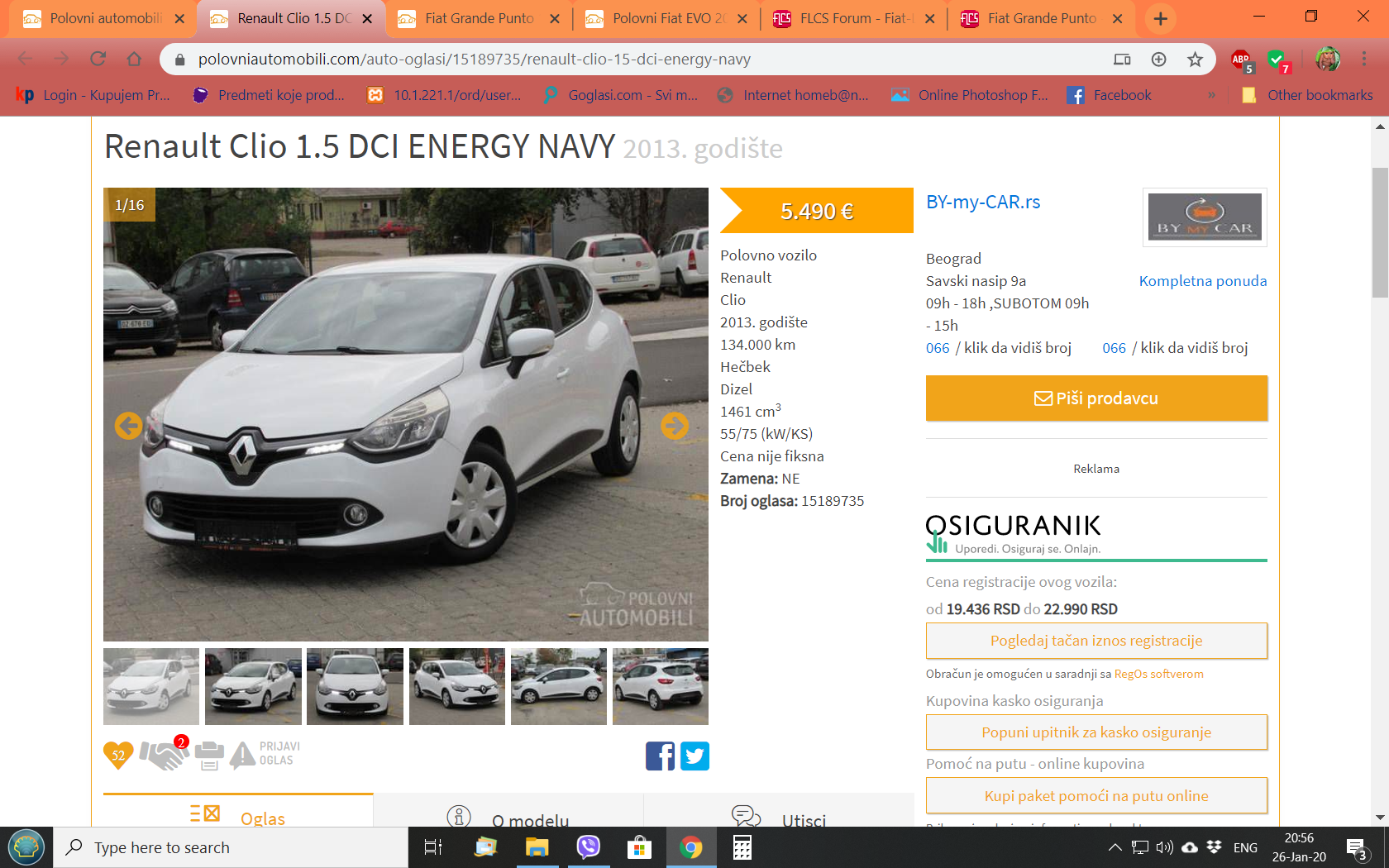Click Popuni upitnik za kasko osiguranje

pos(1096,732)
